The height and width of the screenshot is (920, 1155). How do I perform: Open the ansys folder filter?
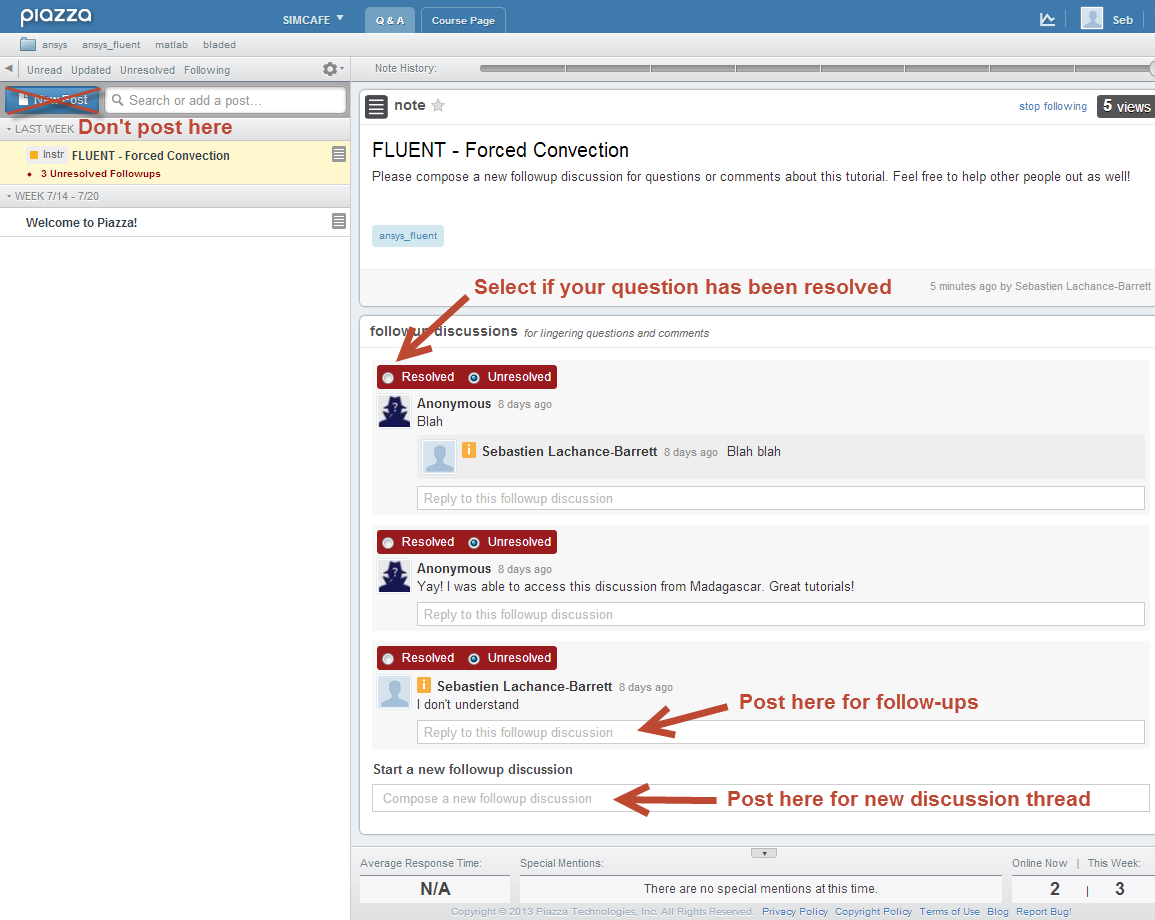coord(55,45)
